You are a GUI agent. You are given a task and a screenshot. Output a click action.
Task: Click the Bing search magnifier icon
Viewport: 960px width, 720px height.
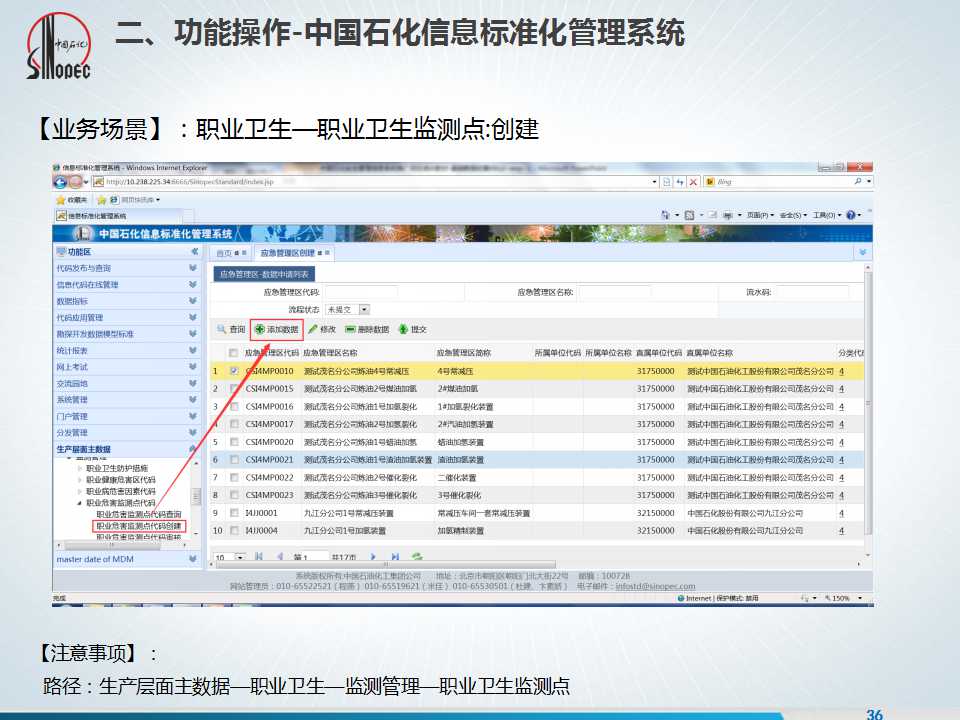click(x=858, y=181)
